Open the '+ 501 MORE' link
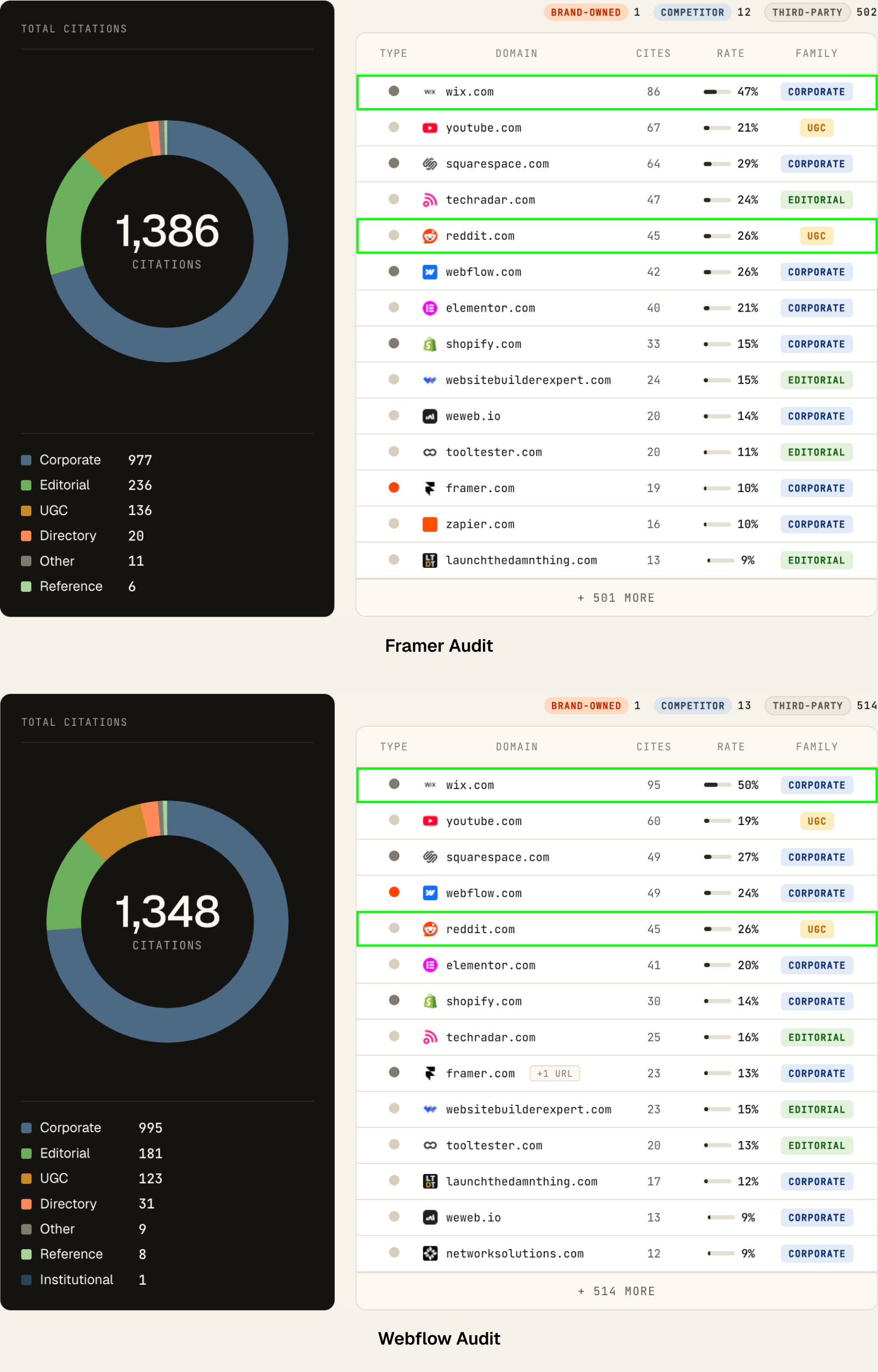Viewport: 878px width, 1372px height. (x=616, y=598)
